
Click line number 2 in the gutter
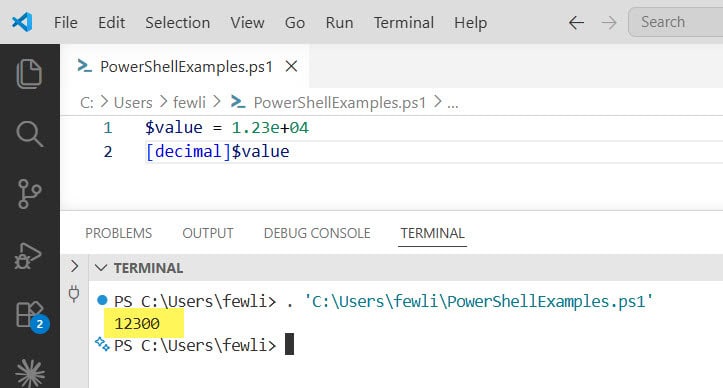tap(107, 152)
